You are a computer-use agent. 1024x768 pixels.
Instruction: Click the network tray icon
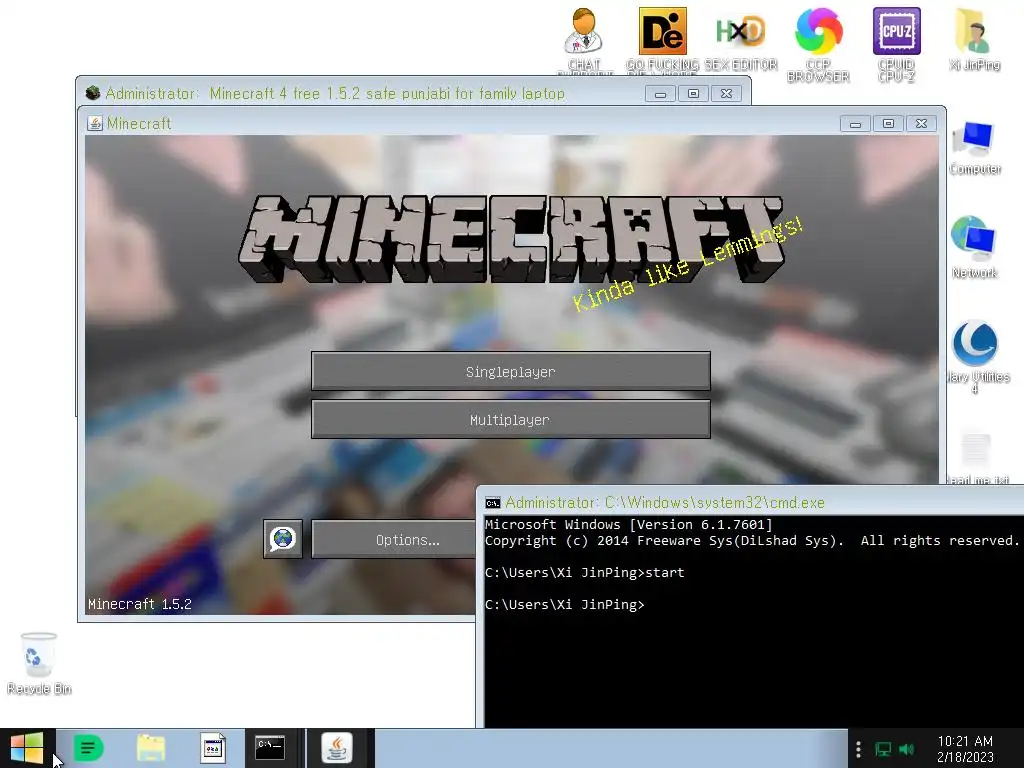point(883,749)
